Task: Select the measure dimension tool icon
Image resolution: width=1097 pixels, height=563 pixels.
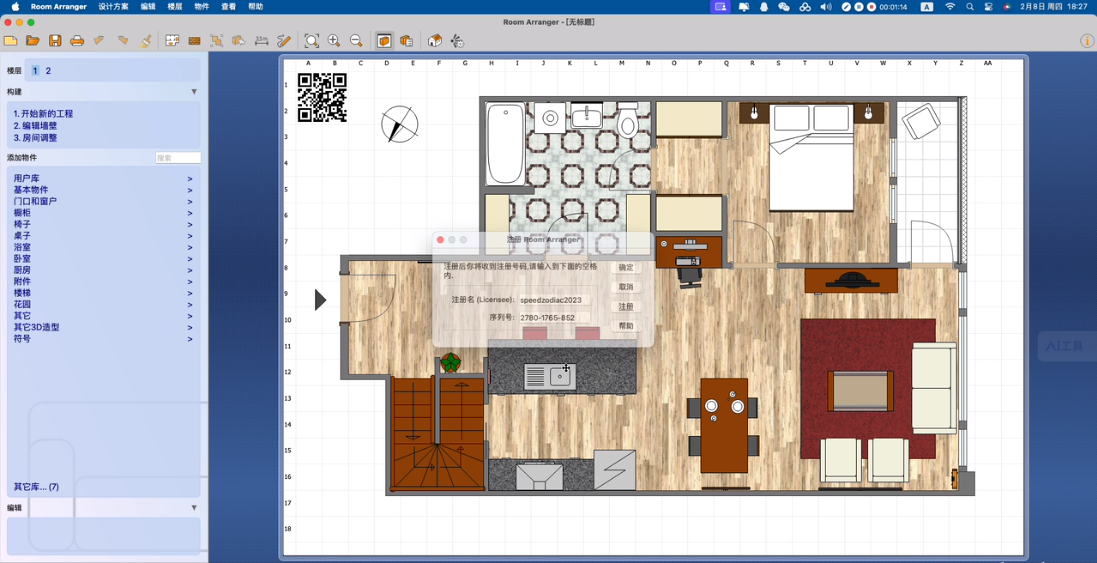Action: point(261,41)
